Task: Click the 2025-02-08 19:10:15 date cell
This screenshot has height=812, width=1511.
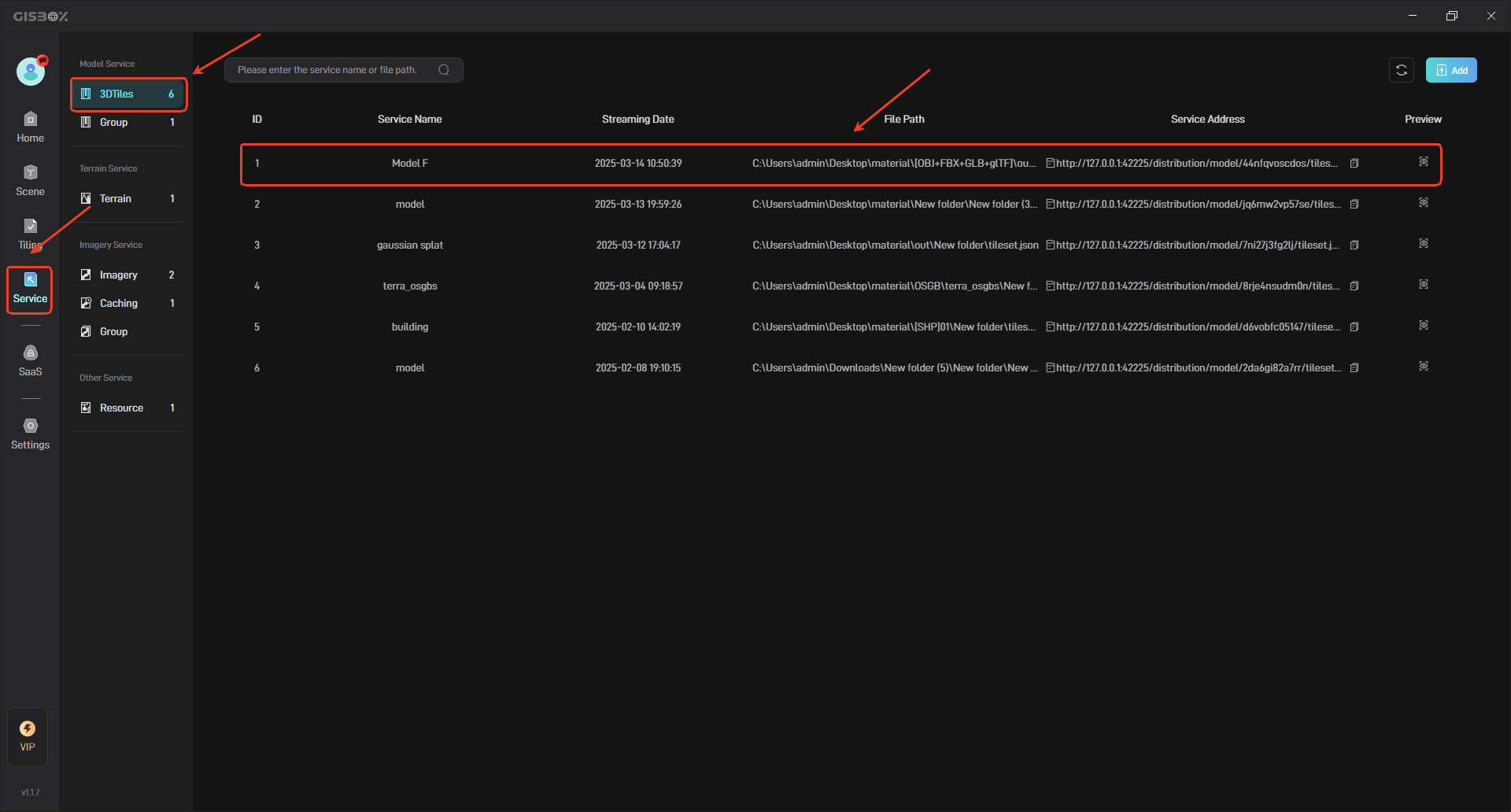Action: [x=638, y=368]
